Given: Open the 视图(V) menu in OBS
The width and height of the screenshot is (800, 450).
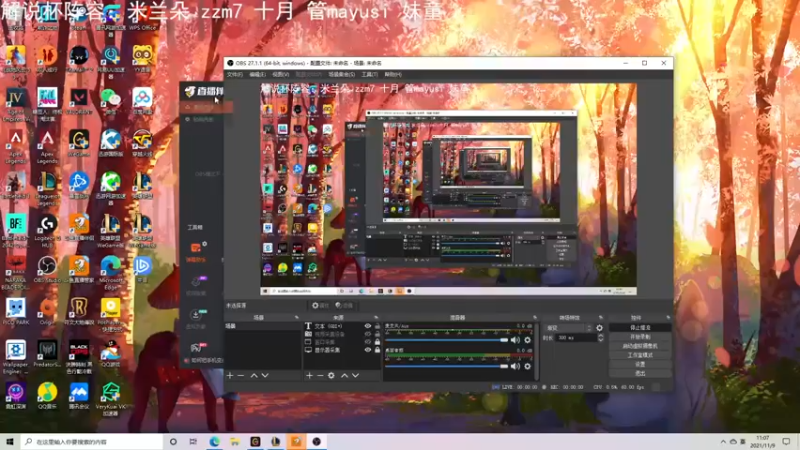Looking at the screenshot, I should point(280,74).
